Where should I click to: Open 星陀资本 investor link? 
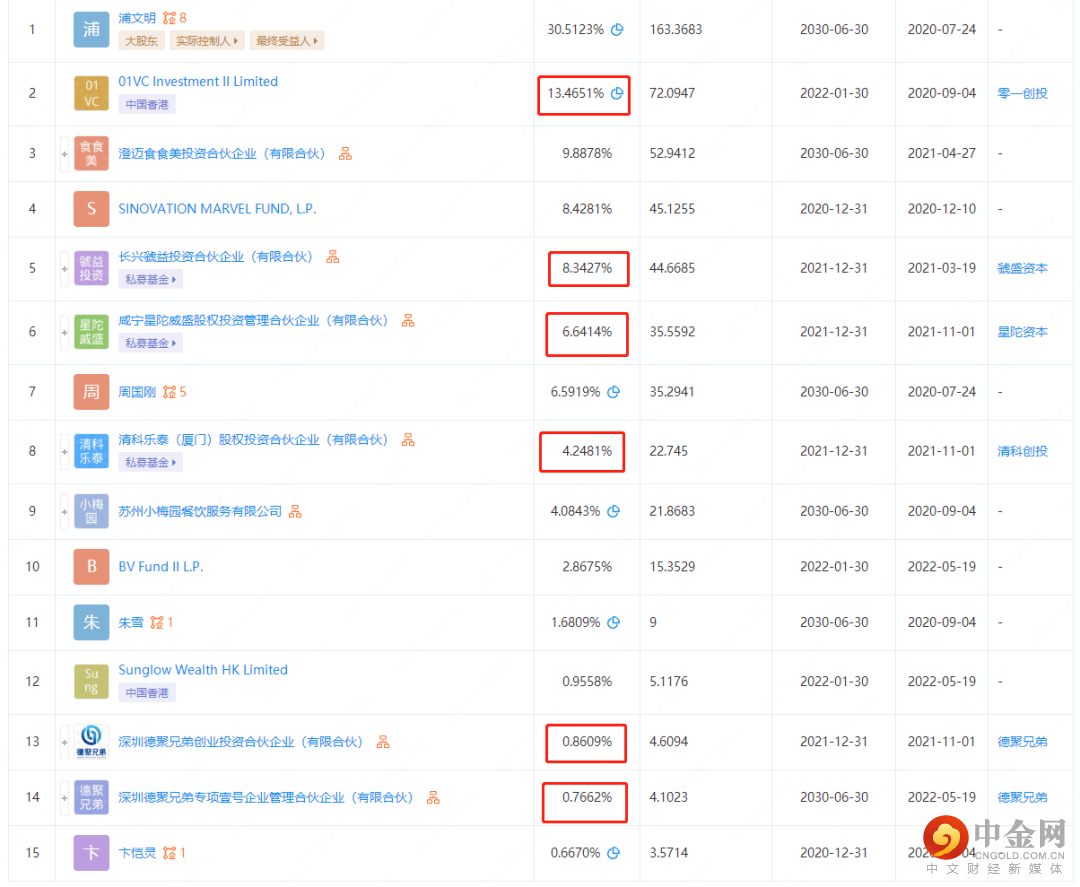click(x=1022, y=332)
